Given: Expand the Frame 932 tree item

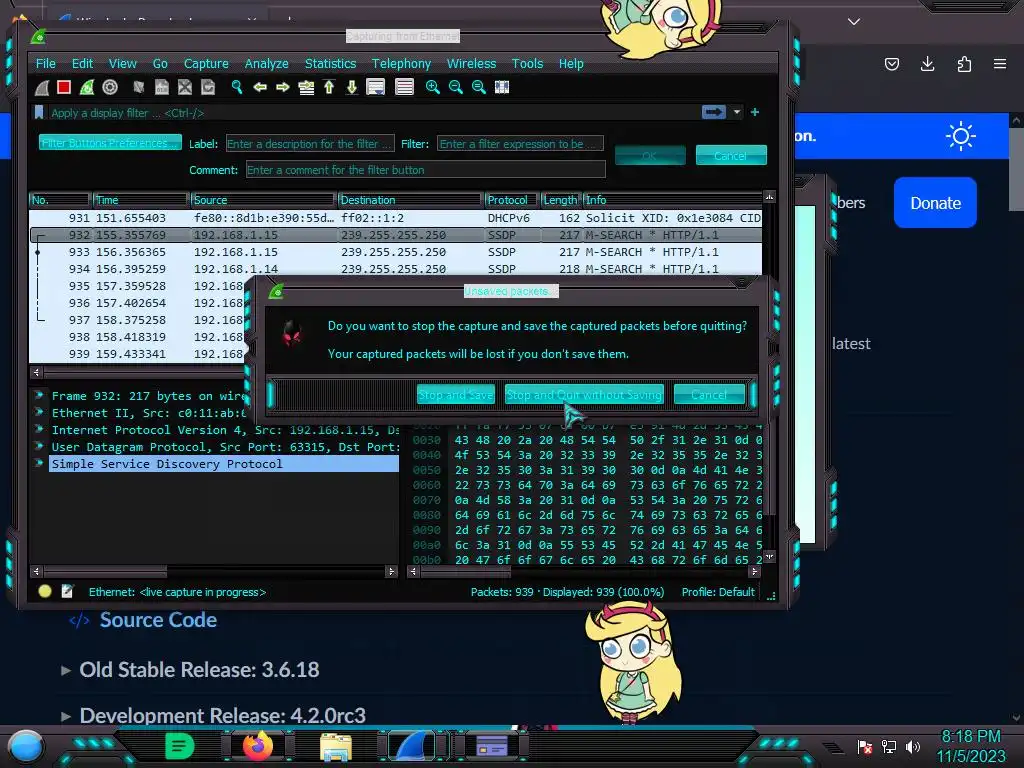Looking at the screenshot, I should click(x=39, y=395).
